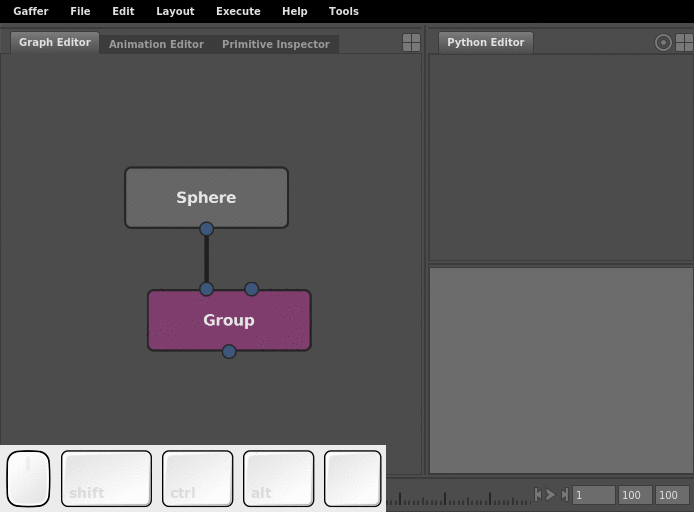694x512 pixels.
Task: Click the Group node's second input plug
Action: click(x=252, y=289)
